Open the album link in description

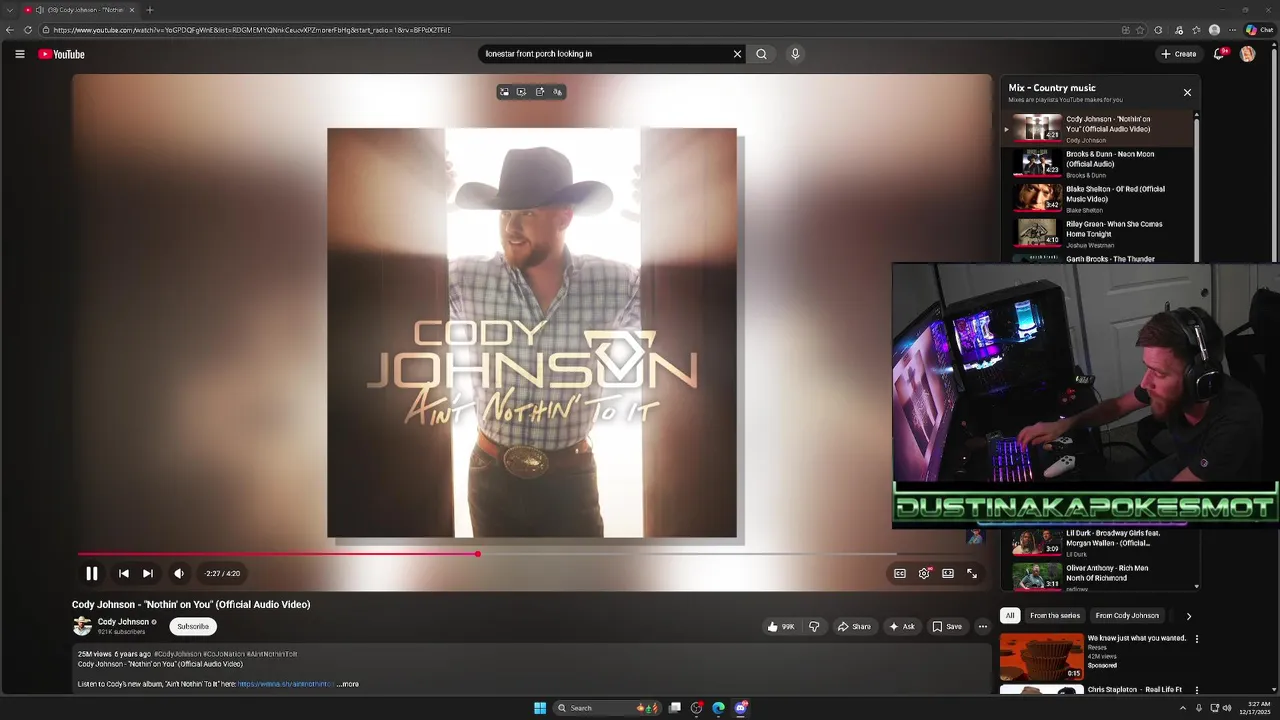pyautogui.click(x=285, y=684)
